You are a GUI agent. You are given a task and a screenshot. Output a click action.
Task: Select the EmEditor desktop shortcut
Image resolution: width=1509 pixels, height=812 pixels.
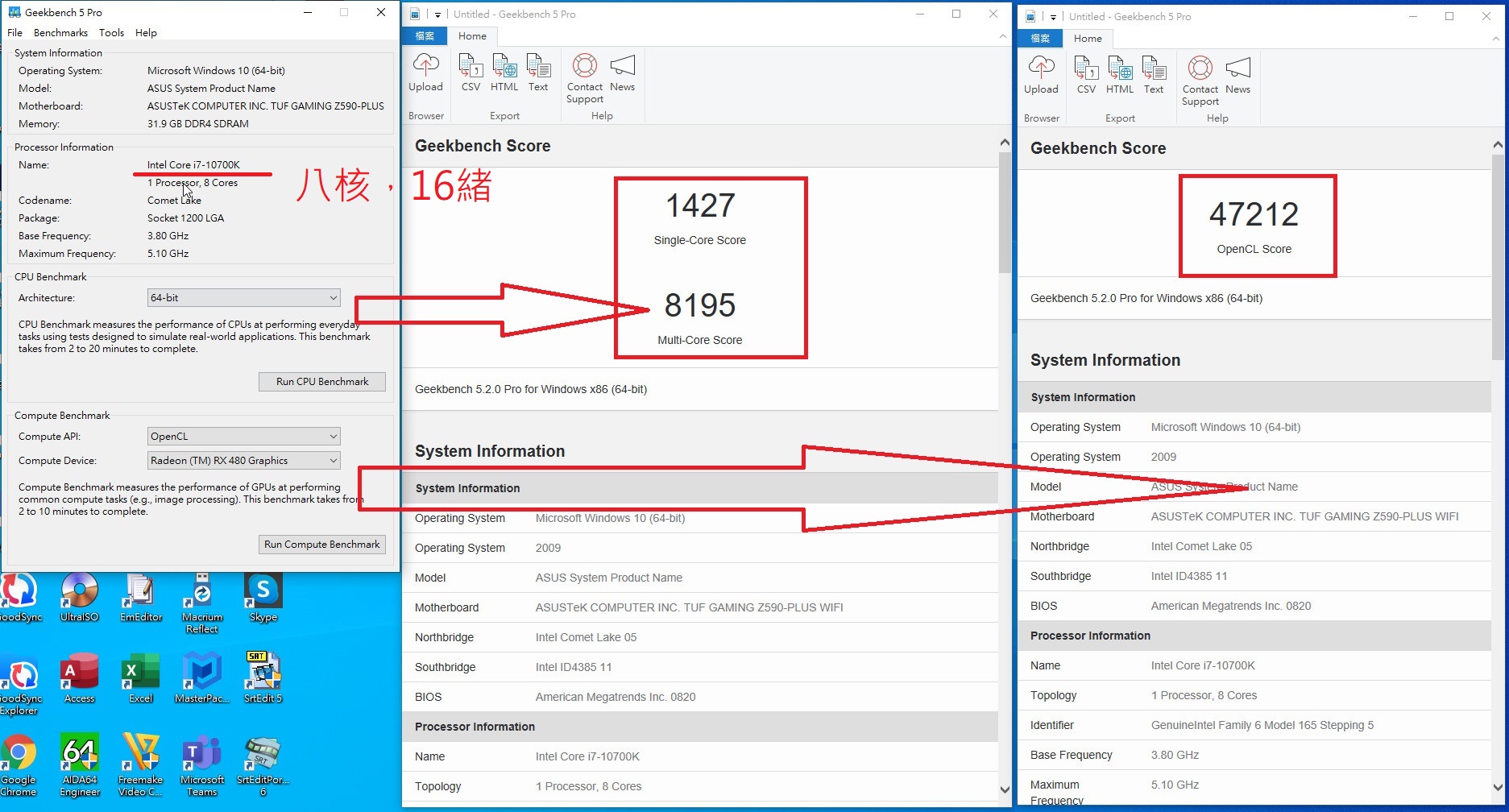click(x=141, y=598)
